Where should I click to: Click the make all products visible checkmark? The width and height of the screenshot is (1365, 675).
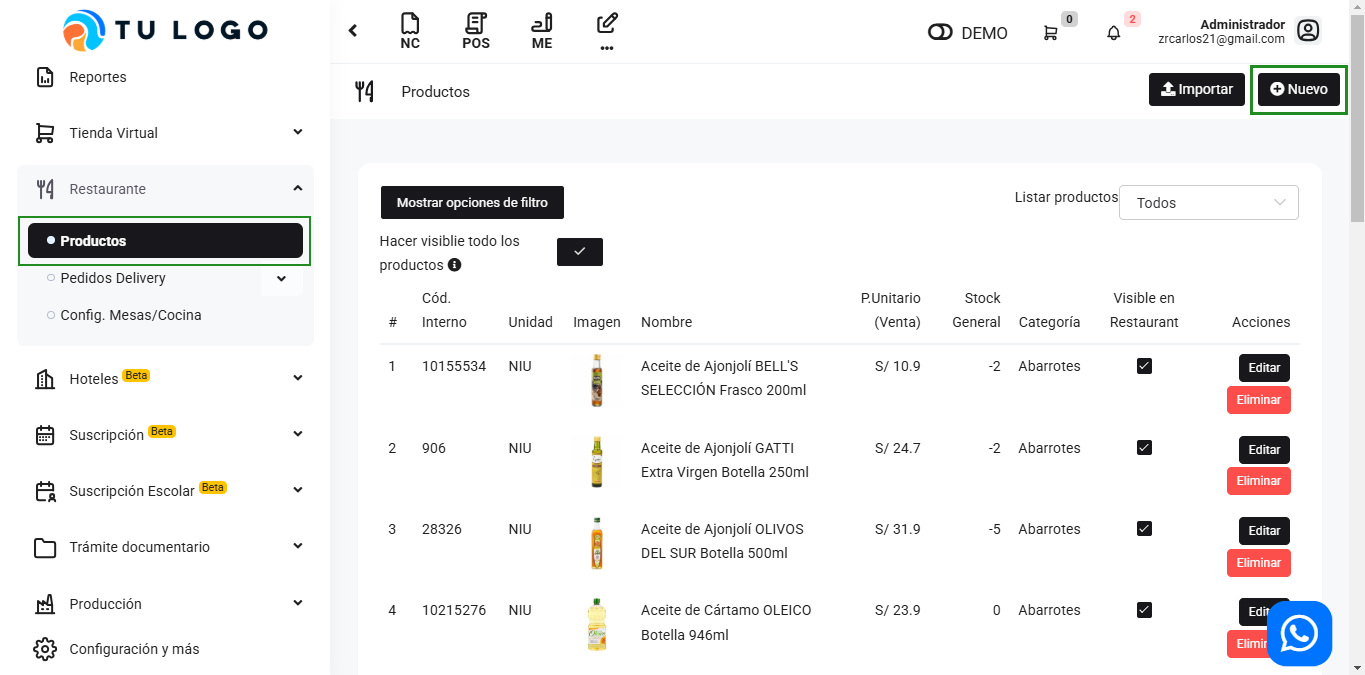pos(580,252)
